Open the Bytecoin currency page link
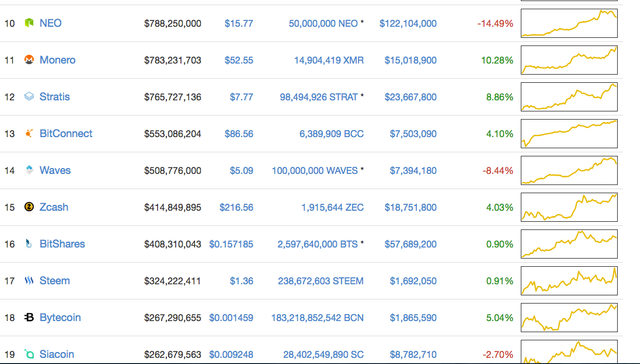The image size is (640, 364). pyautogui.click(x=60, y=317)
